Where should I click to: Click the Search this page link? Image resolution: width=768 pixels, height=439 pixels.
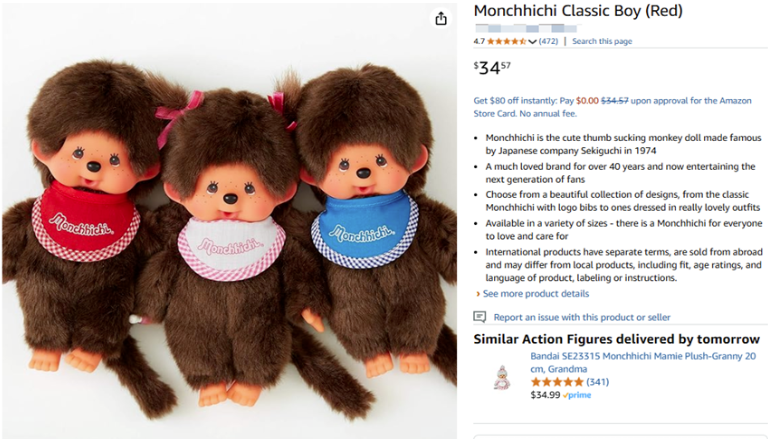pyautogui.click(x=601, y=42)
